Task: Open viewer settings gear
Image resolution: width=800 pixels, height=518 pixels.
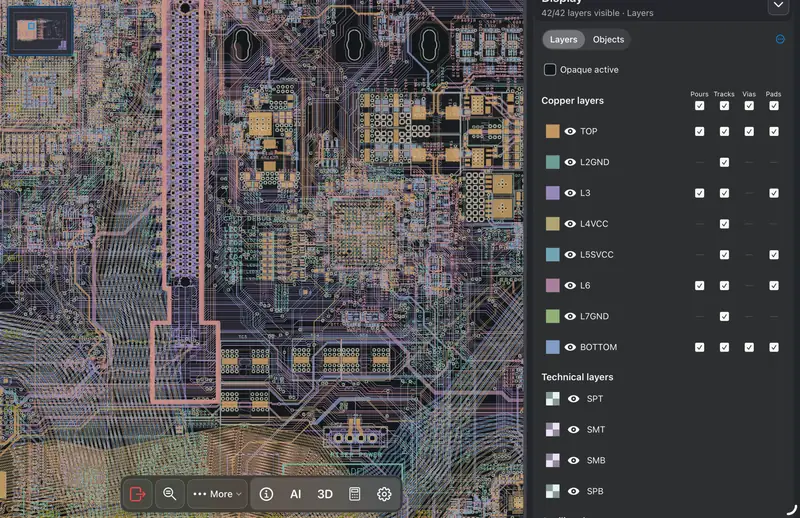Action: (384, 494)
